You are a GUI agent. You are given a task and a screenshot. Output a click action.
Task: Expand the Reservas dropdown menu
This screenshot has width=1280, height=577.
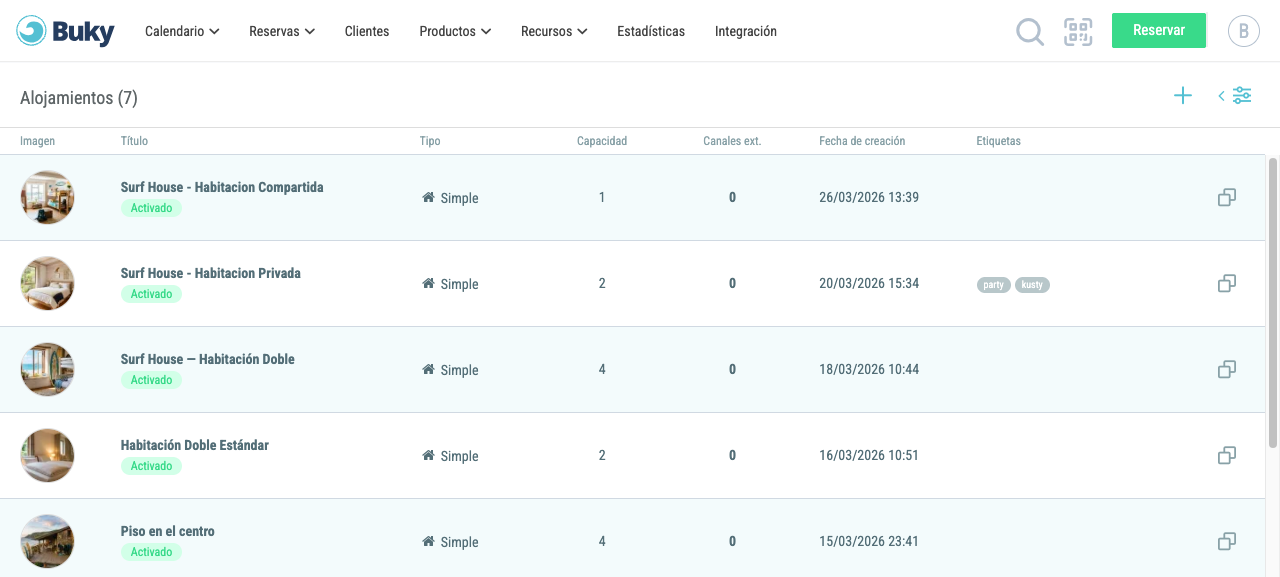tap(282, 31)
